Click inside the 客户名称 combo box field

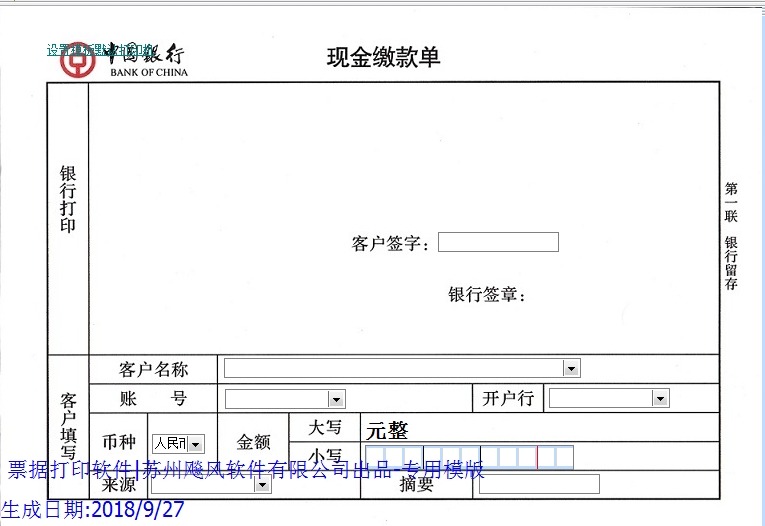392,369
